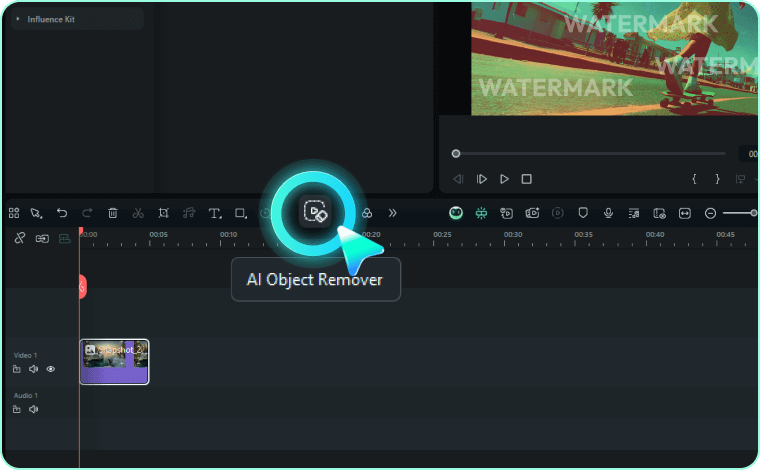This screenshot has width=760, height=470.
Task: Click the color effects circles icon
Action: point(366,213)
